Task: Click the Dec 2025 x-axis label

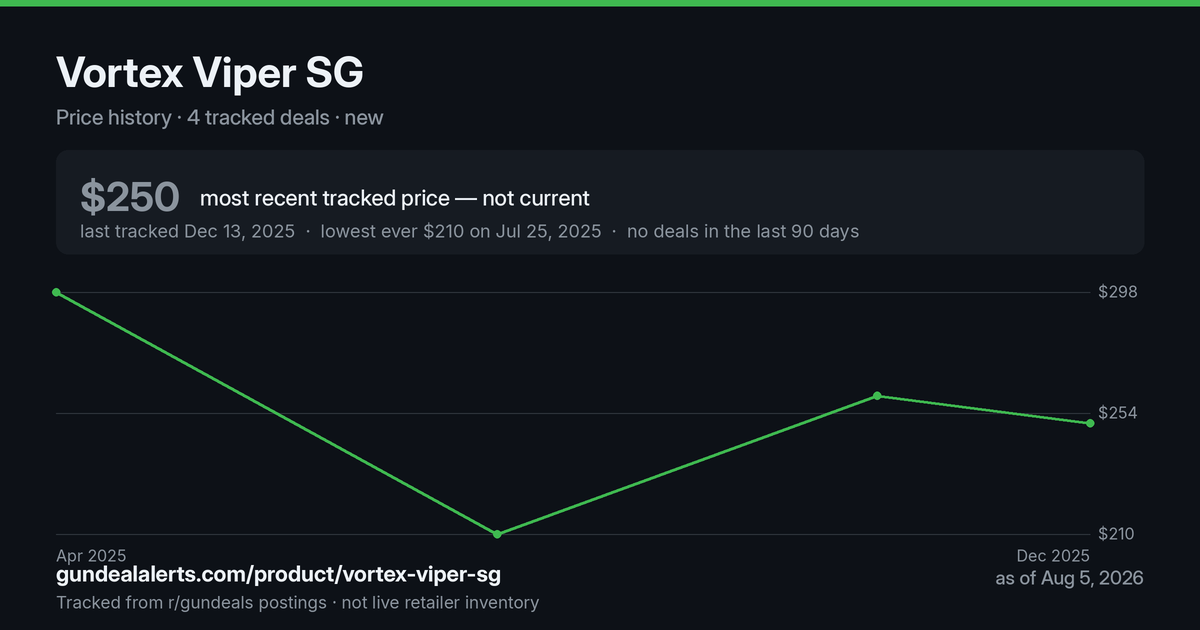Action: point(1053,555)
